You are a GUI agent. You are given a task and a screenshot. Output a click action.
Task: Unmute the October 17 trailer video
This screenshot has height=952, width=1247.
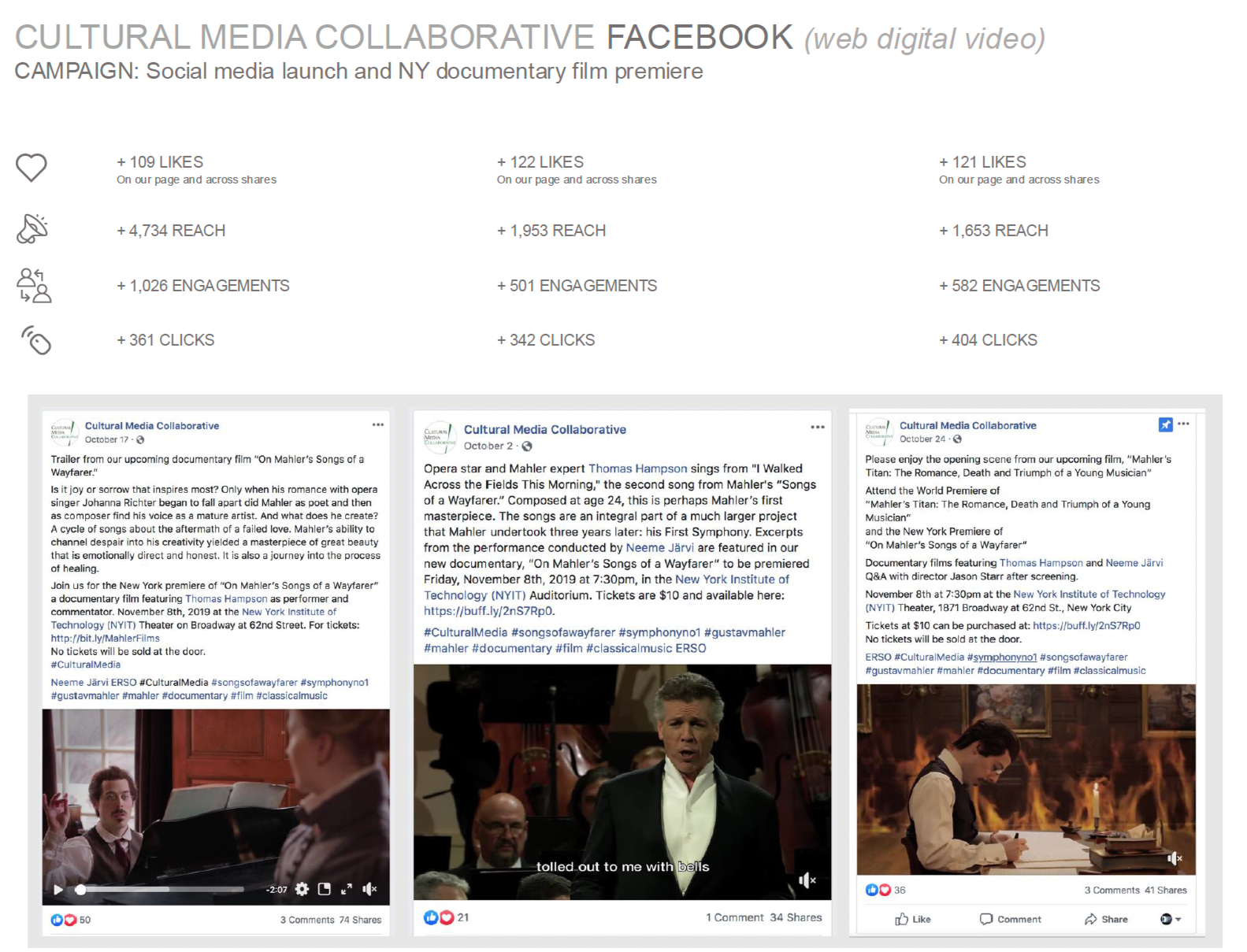(369, 889)
